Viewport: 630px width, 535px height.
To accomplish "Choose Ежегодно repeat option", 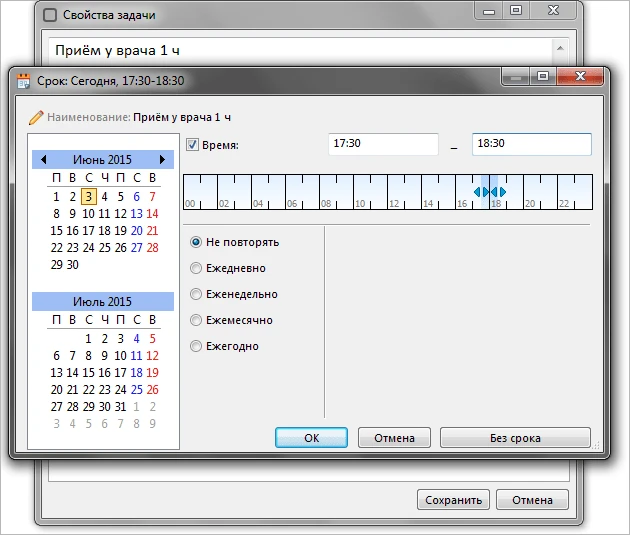I will [x=196, y=346].
